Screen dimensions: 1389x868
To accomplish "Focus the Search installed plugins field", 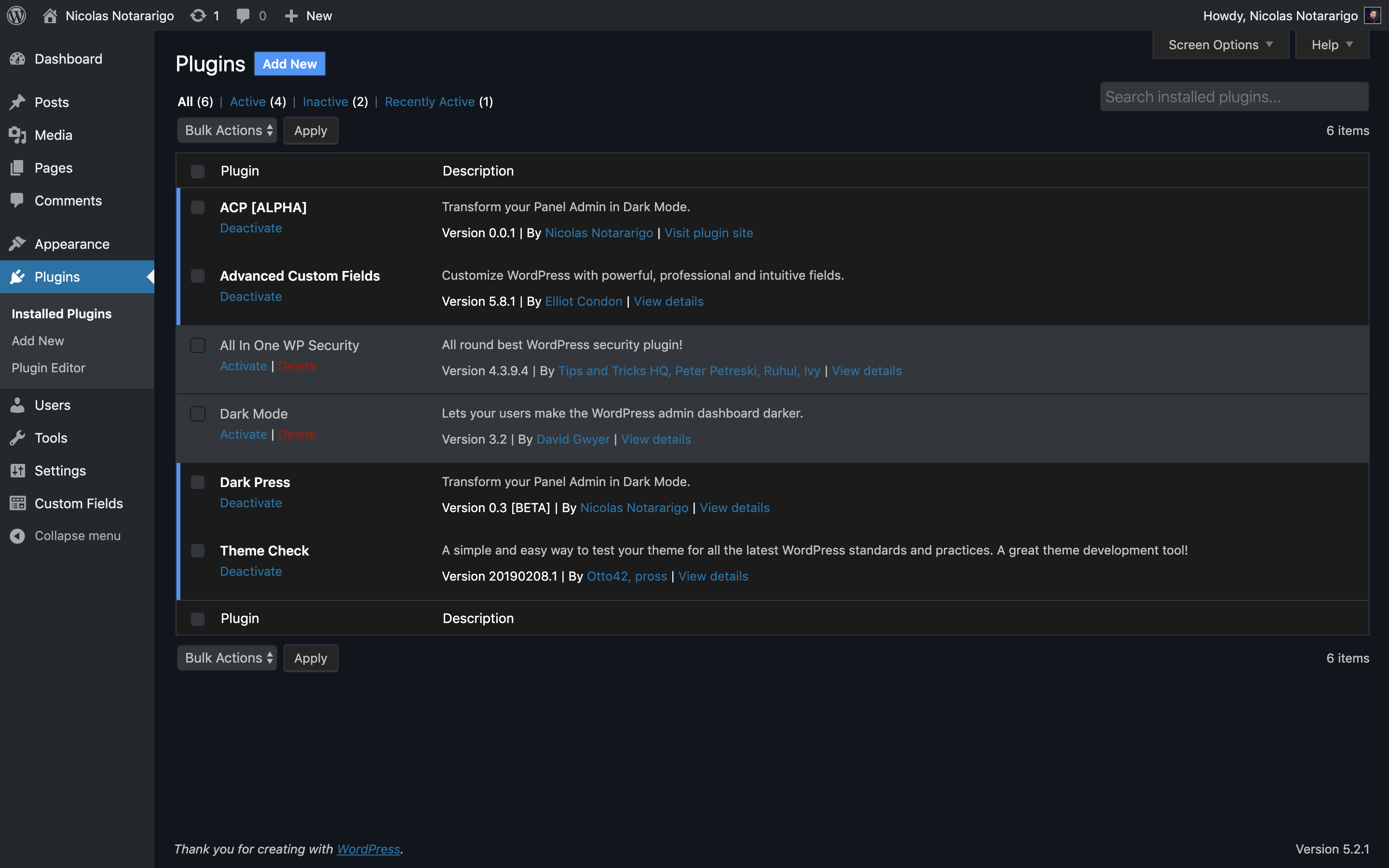I will (1234, 96).
